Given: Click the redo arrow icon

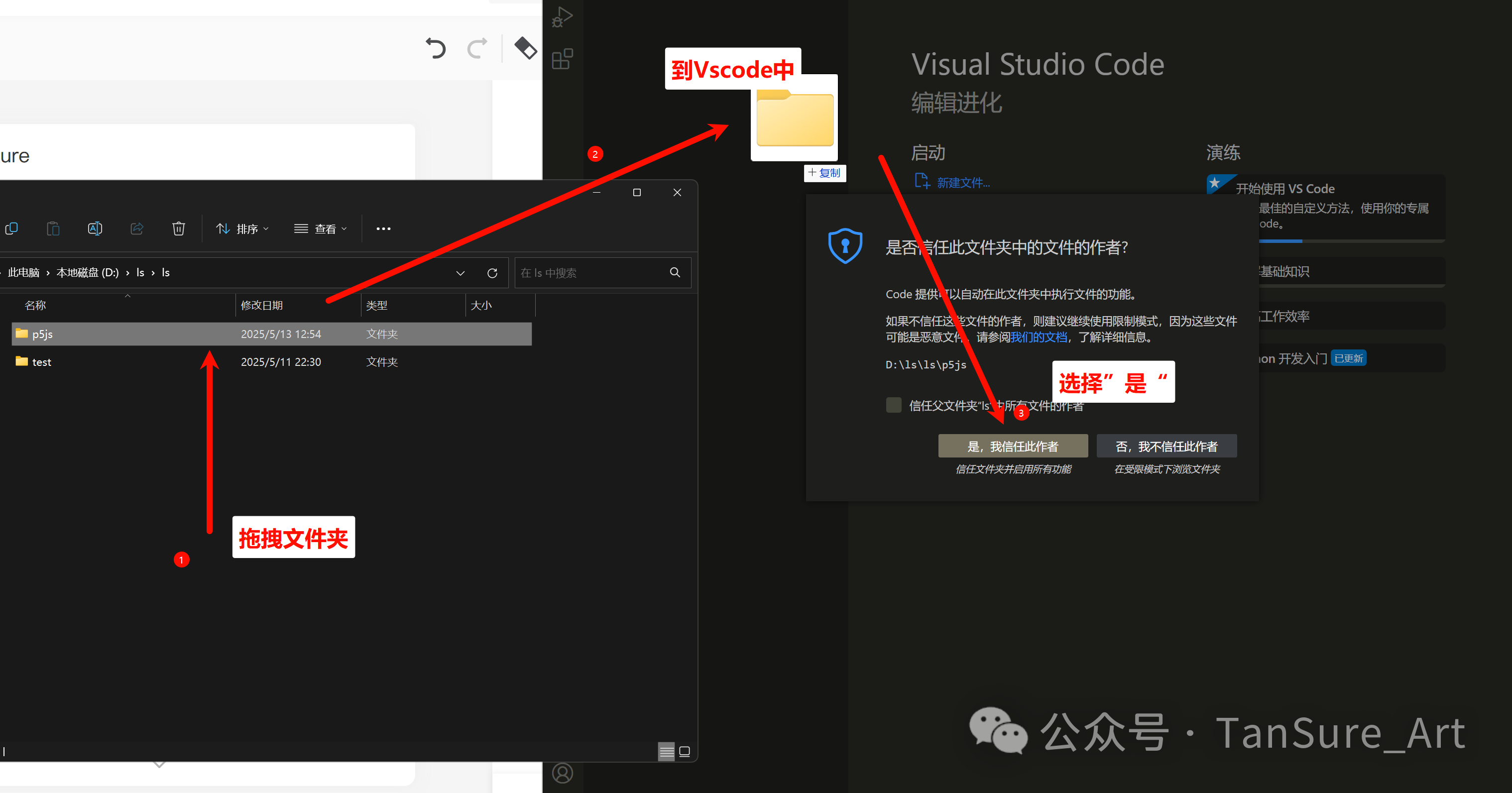Looking at the screenshot, I should pos(477,48).
